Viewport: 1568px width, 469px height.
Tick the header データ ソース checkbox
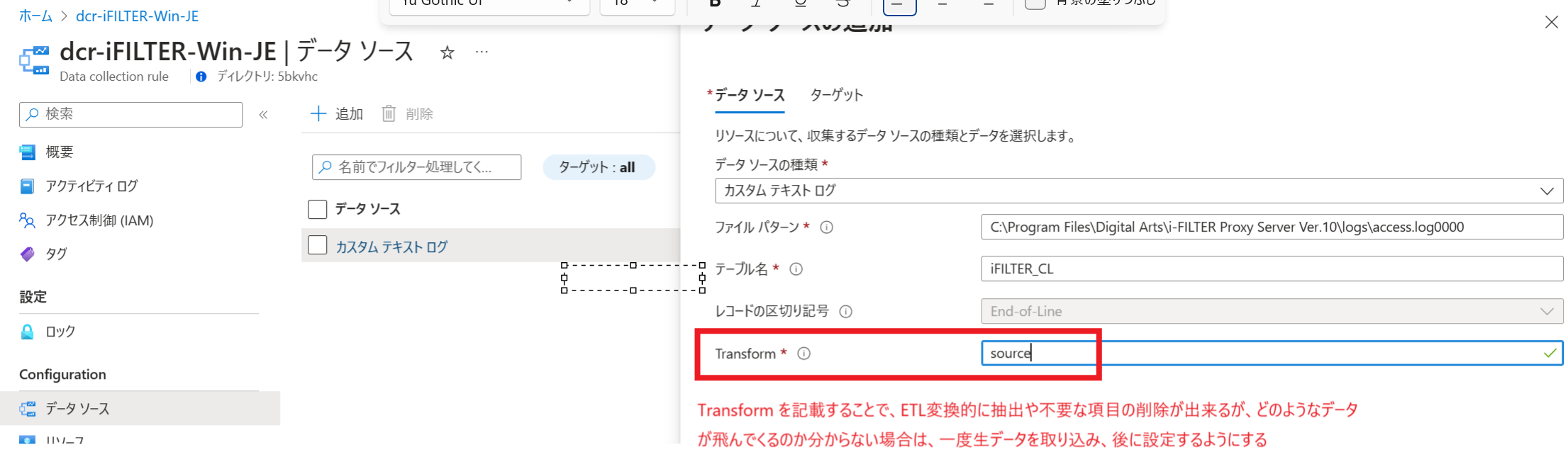click(x=317, y=209)
